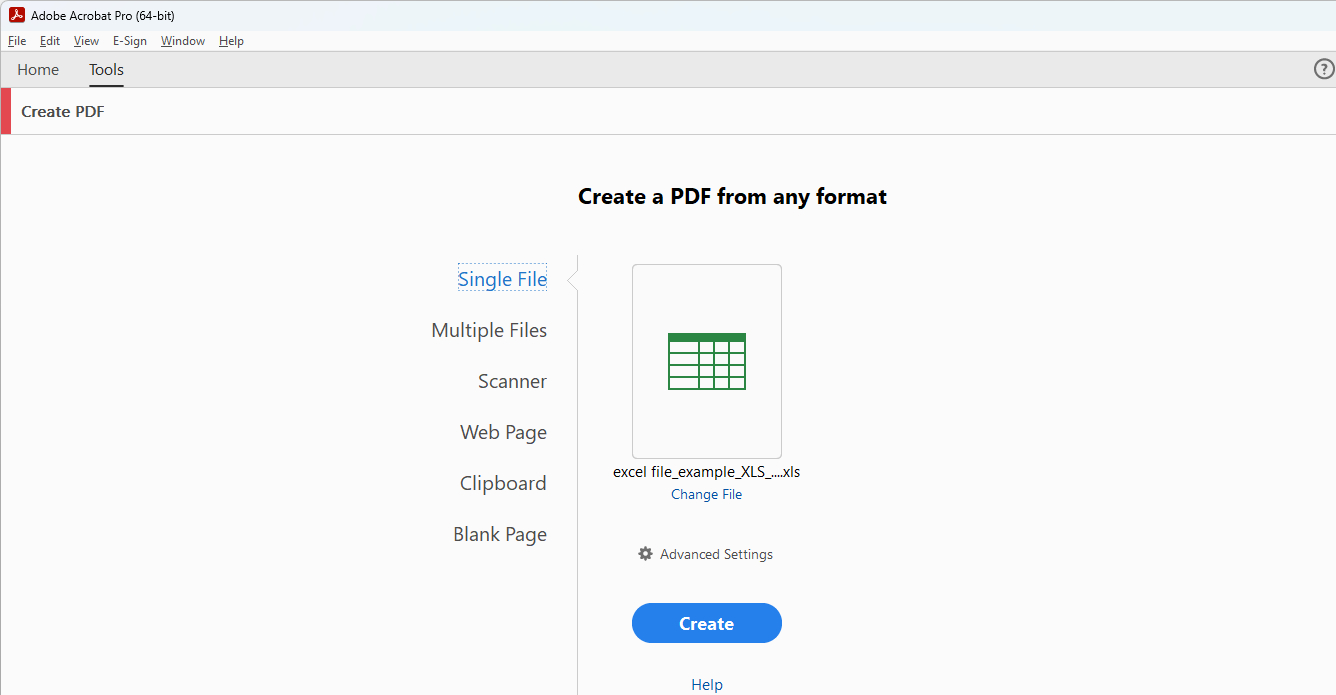Open the E-Sign menu
1336x695 pixels.
[130, 41]
